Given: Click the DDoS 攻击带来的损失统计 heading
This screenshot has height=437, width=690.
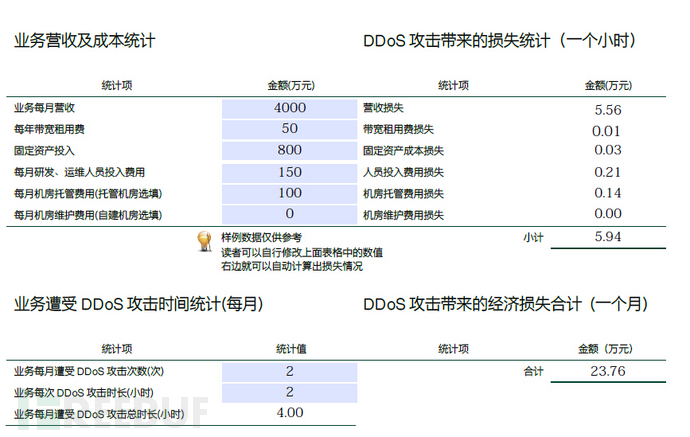Looking at the screenshot, I should 499,40.
